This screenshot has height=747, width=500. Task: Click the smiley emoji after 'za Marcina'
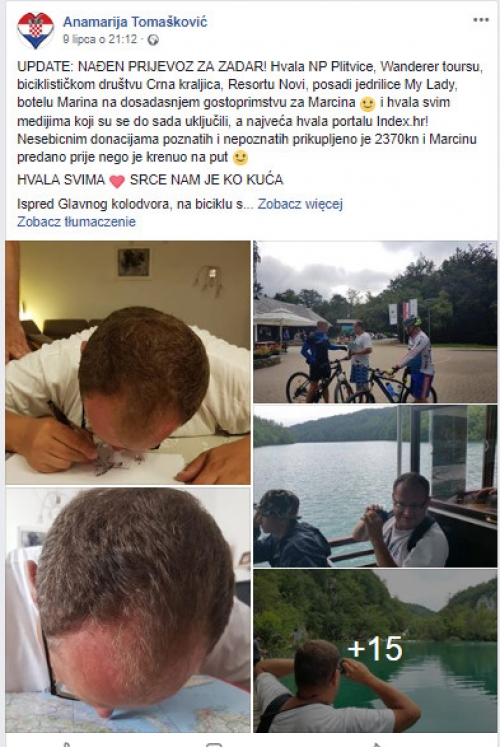[x=367, y=103]
